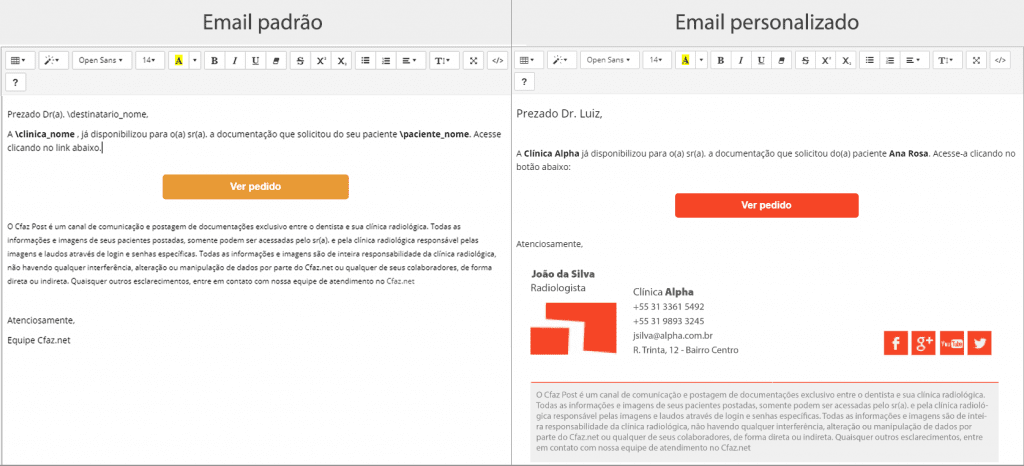Viewport: 1024px width, 466px height.
Task: Open code view in the Email personalizado editor
Action: pyautogui.click(x=1000, y=60)
